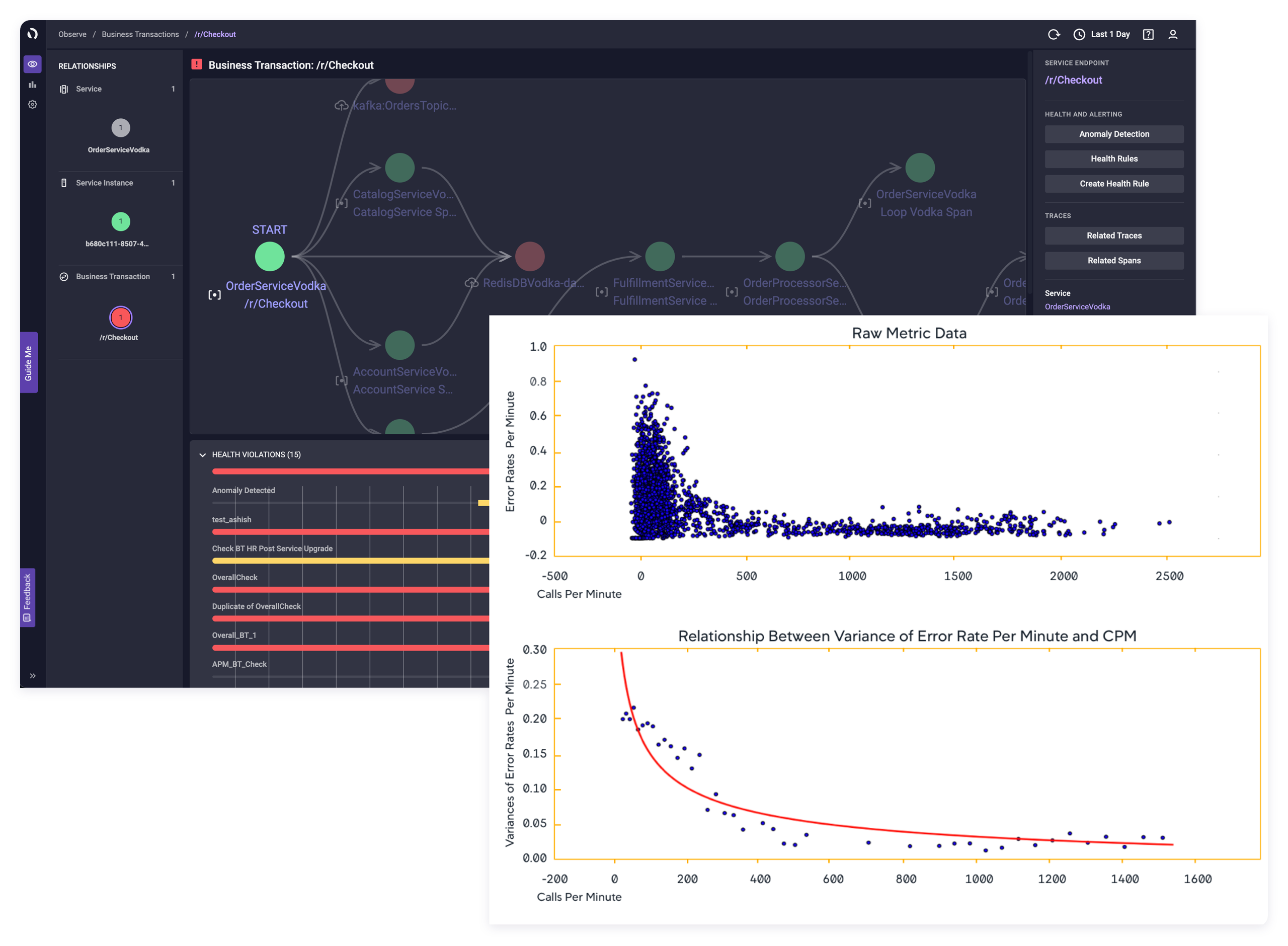
Task: Select the green b680c111-8507-4 instance node
Action: 120,221
